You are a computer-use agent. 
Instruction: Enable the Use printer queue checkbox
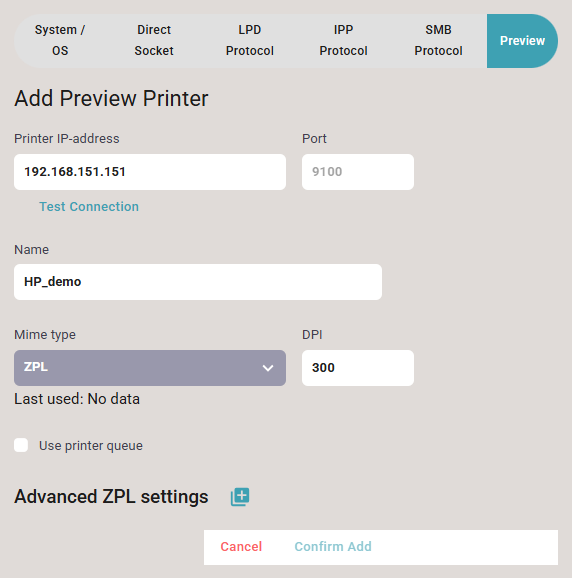21,445
